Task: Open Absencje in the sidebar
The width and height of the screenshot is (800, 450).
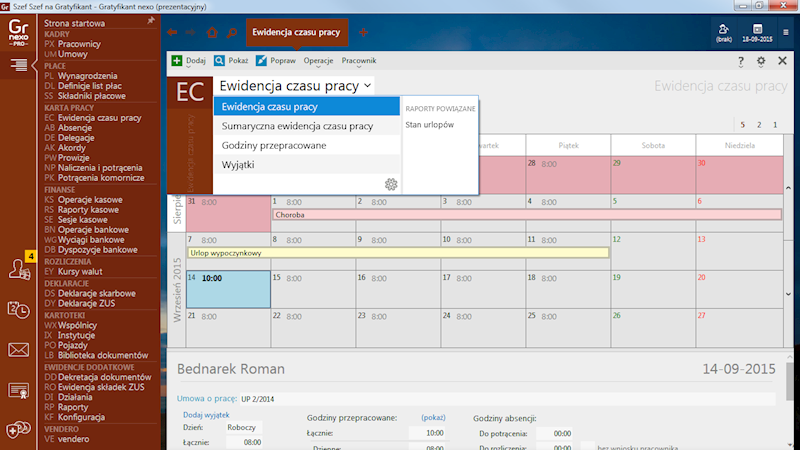Action: click(75, 128)
